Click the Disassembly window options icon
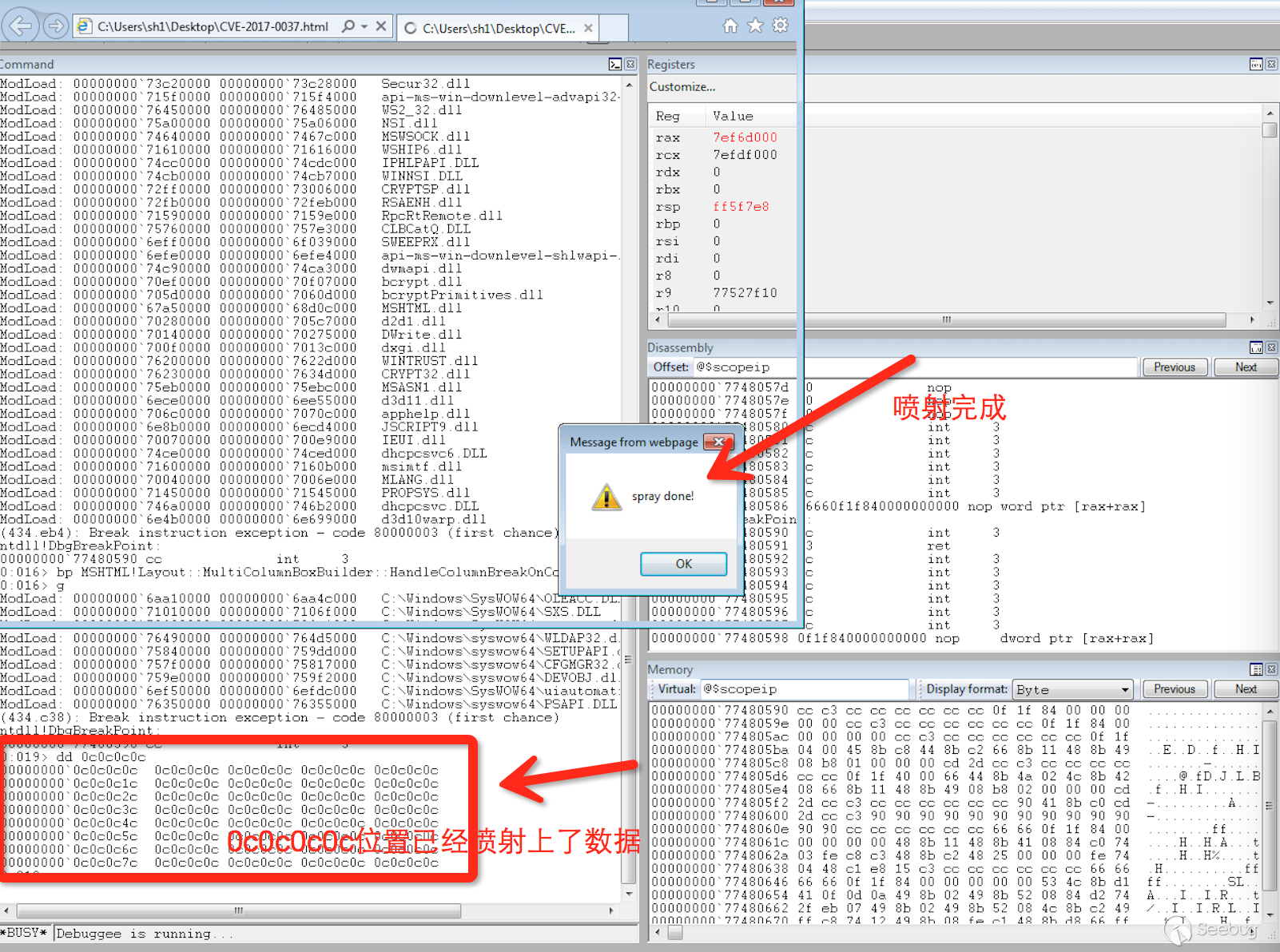The height and width of the screenshot is (952, 1280). [1256, 347]
